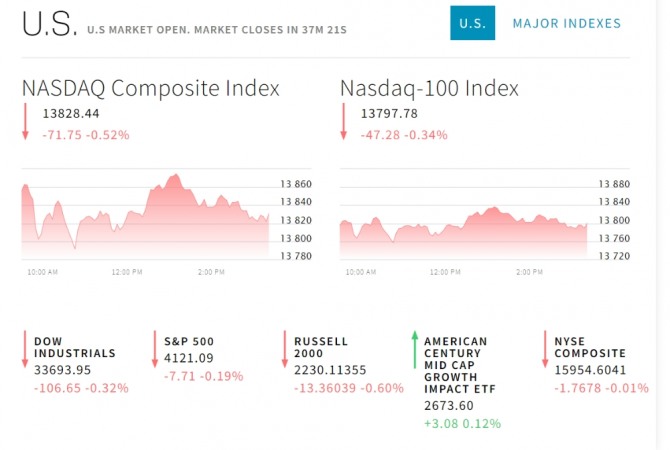Open the Nasdaq-100 Index heading

click(429, 88)
